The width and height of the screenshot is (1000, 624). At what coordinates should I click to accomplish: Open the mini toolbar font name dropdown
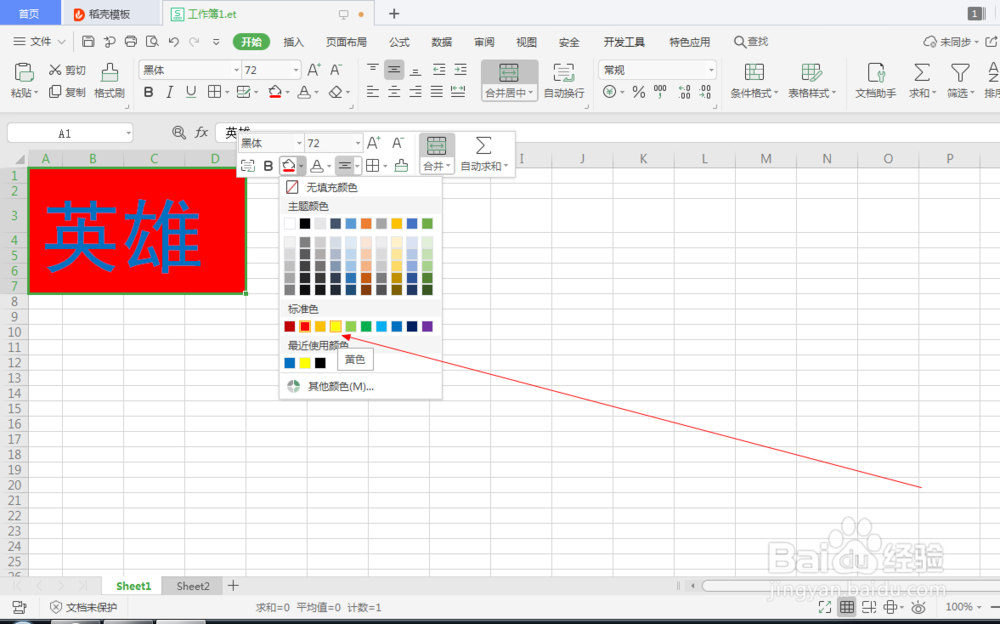[x=299, y=143]
